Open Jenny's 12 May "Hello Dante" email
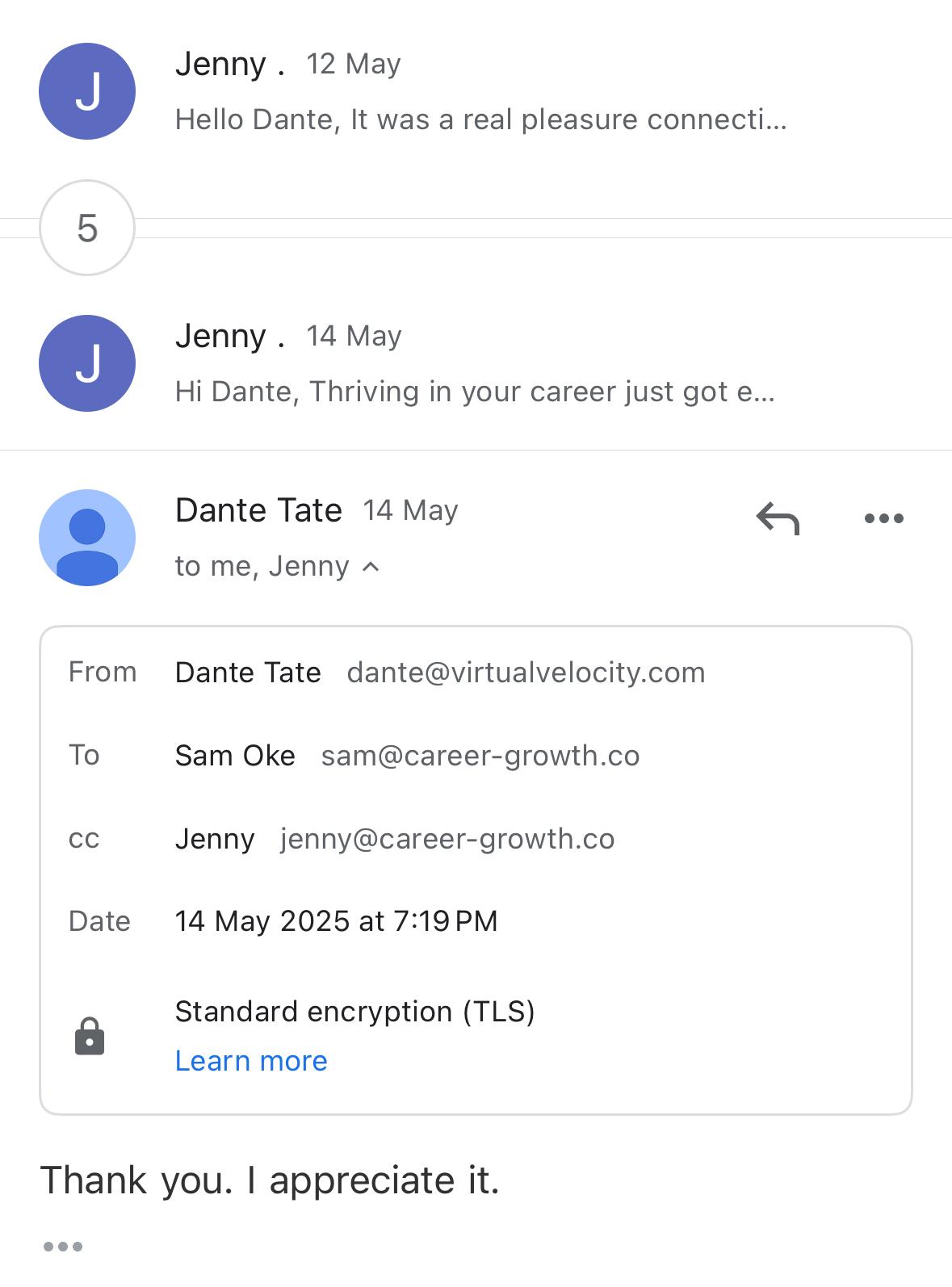This screenshot has height=1287, width=952. tap(480, 119)
